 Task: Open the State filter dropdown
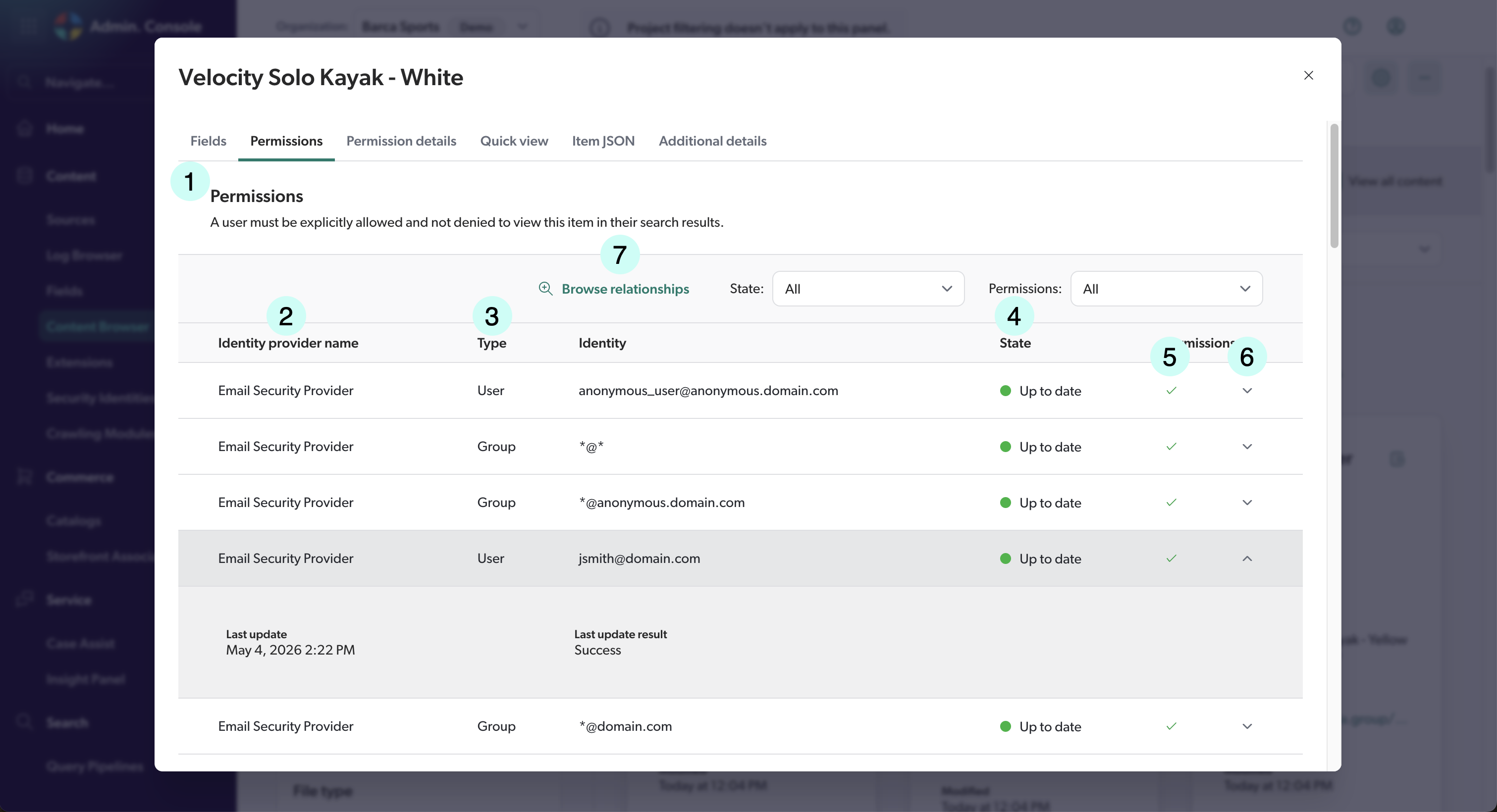[868, 289]
